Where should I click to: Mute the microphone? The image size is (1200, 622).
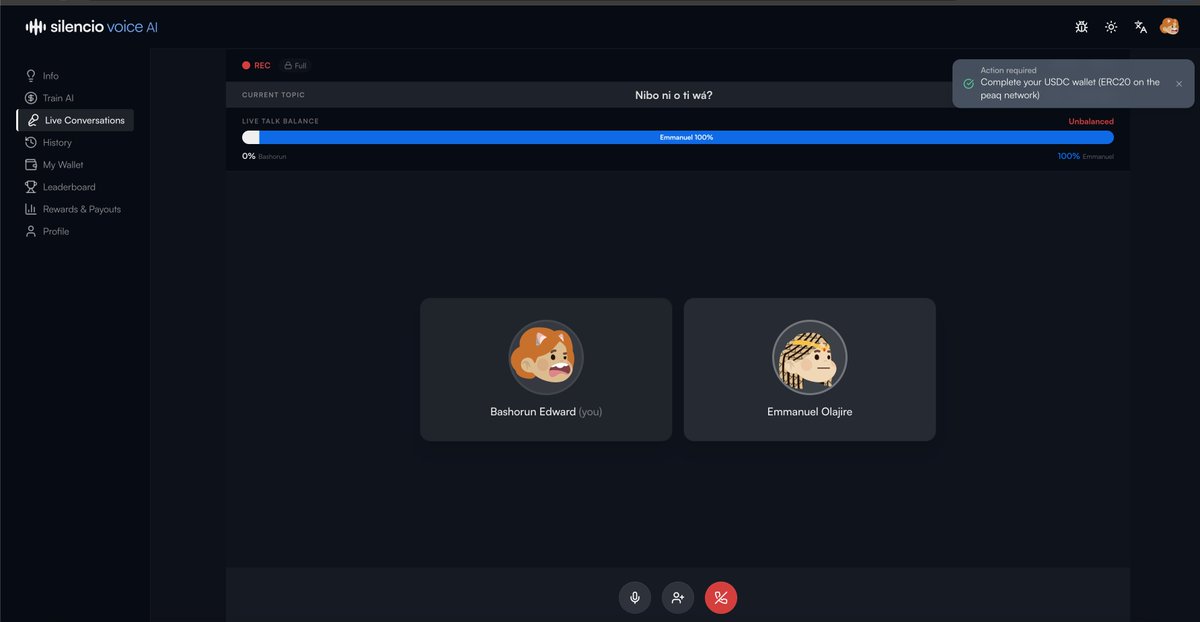(x=634, y=598)
